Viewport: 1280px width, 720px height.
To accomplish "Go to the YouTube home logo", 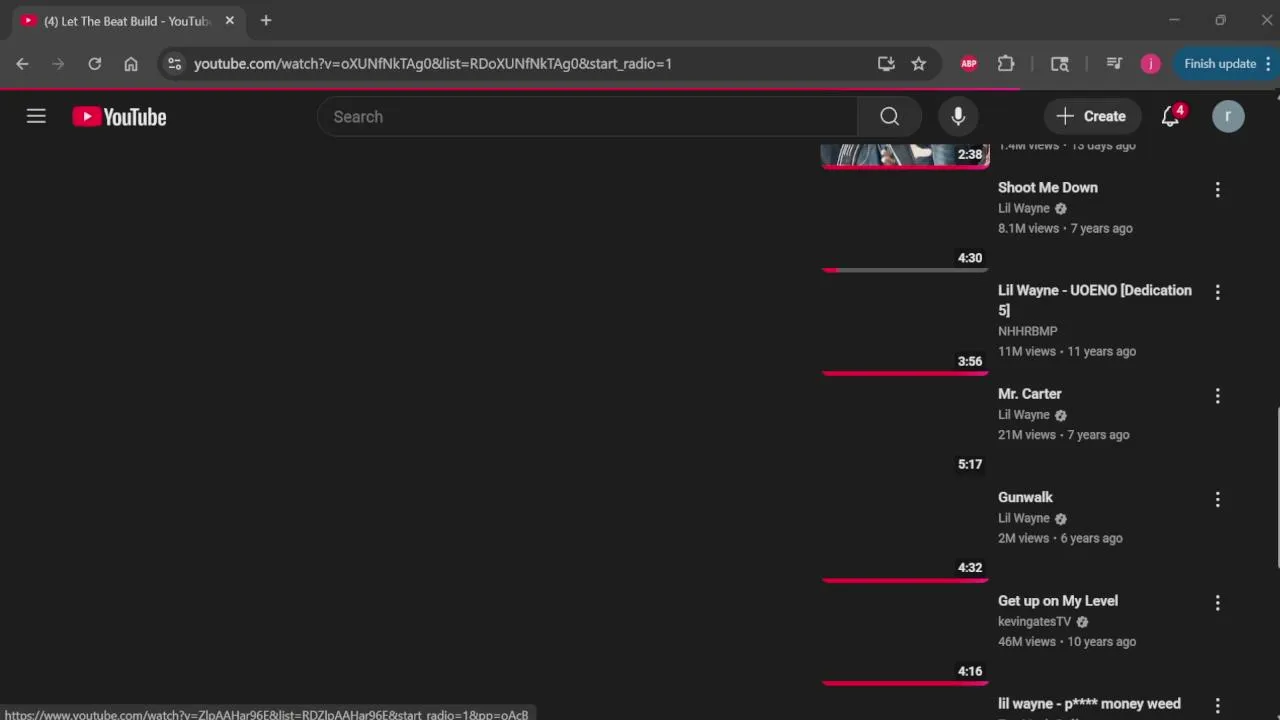I will click(x=119, y=117).
